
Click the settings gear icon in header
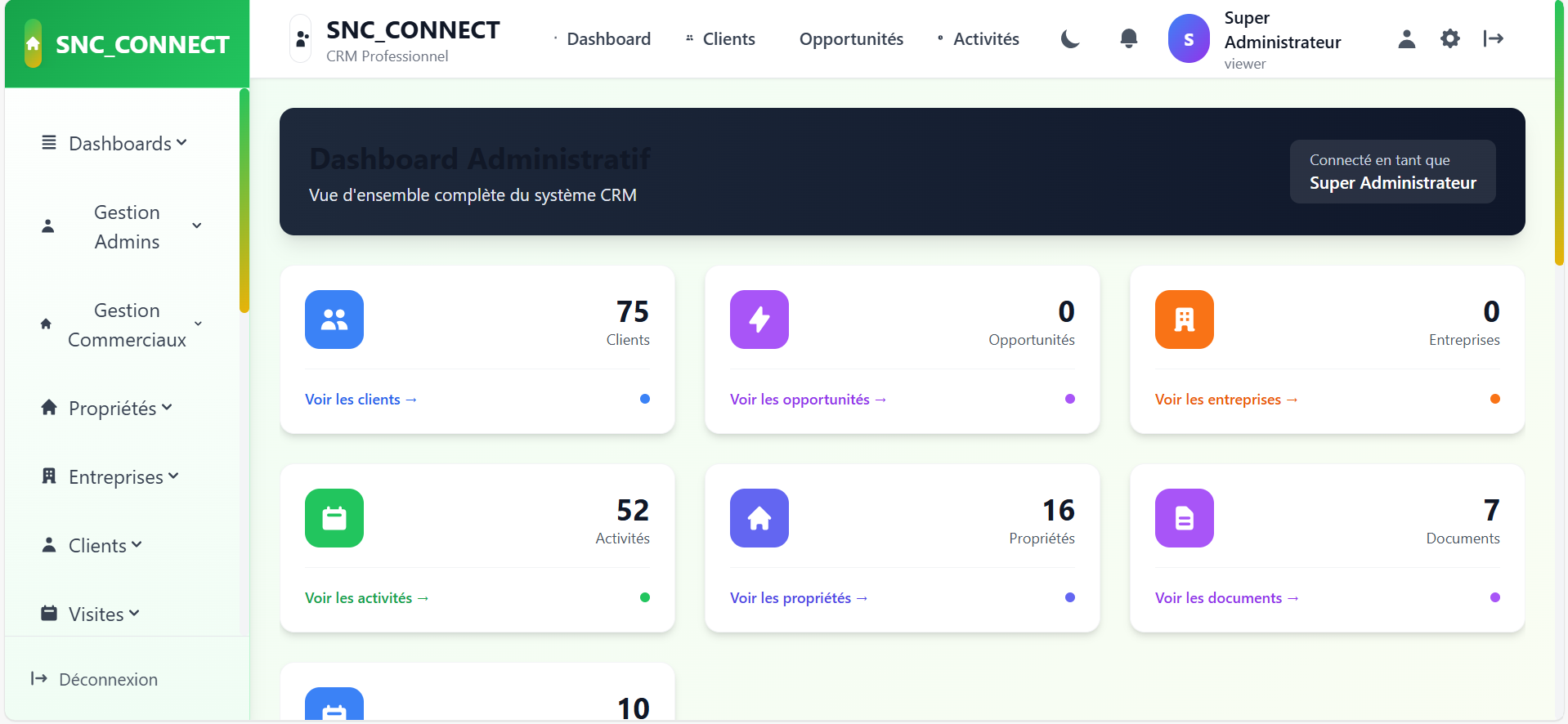pos(1449,38)
